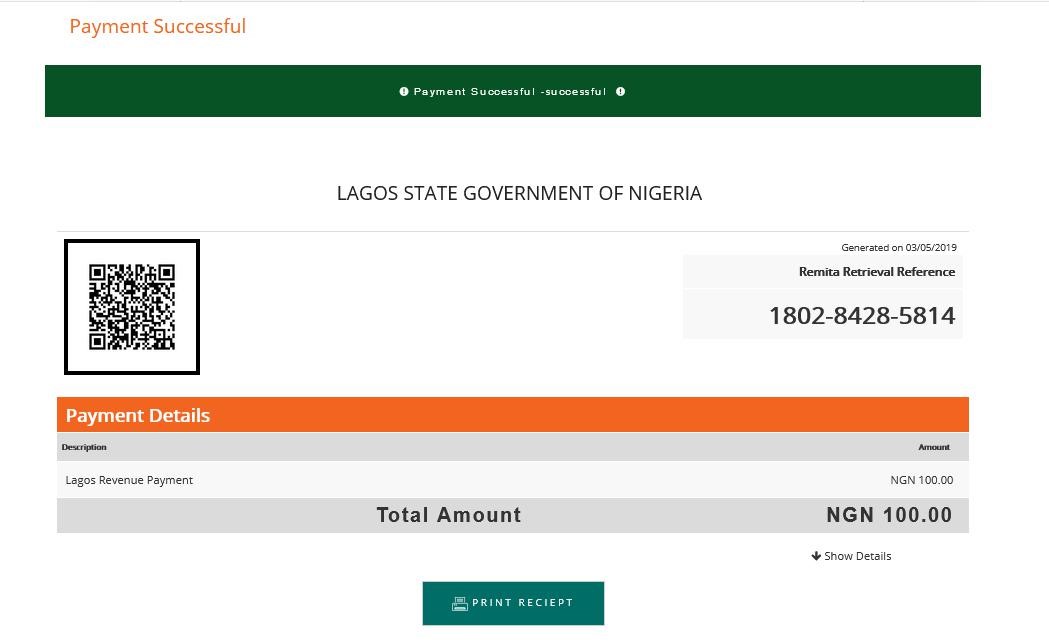Viewport: 1049px width, 642px height.
Task: Click the right exclamation icon in green banner
Action: [x=621, y=92]
